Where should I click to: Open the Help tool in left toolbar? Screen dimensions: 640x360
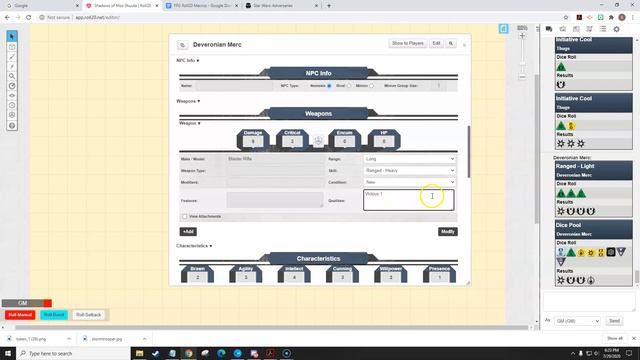(x=12, y=126)
